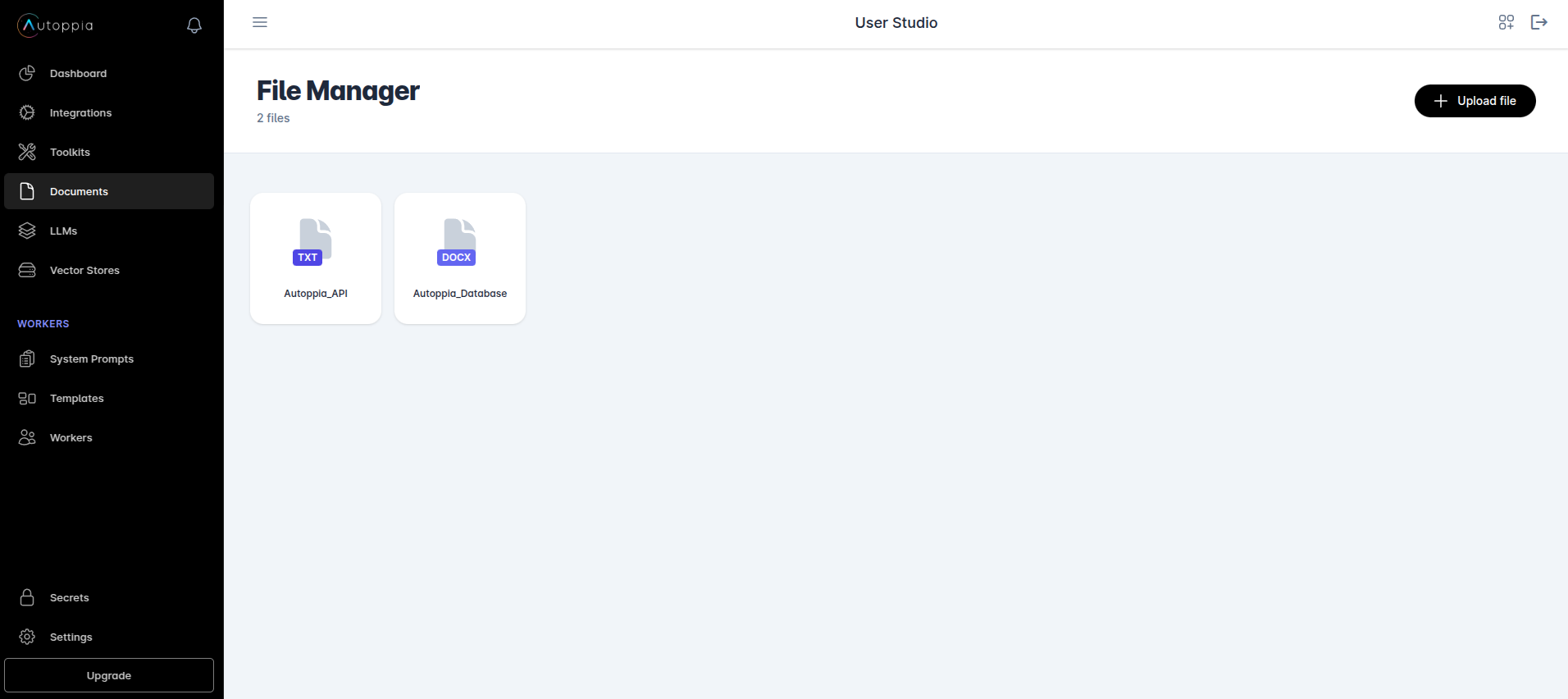This screenshot has height=699, width=1568.
Task: Open Secrets from the sidebar
Action: 69,597
